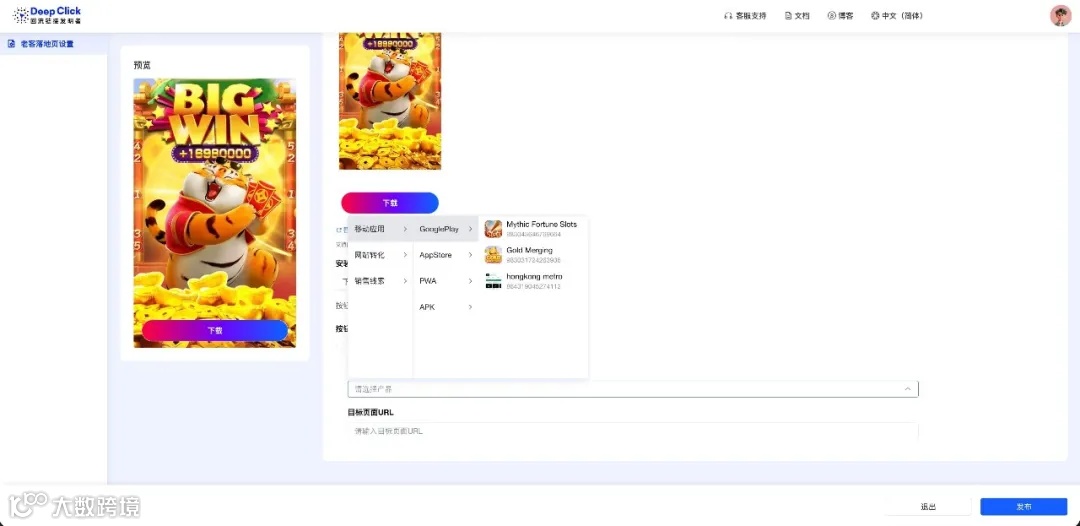The image size is (1080, 526).
Task: Click the language globe icon
Action: point(875,16)
